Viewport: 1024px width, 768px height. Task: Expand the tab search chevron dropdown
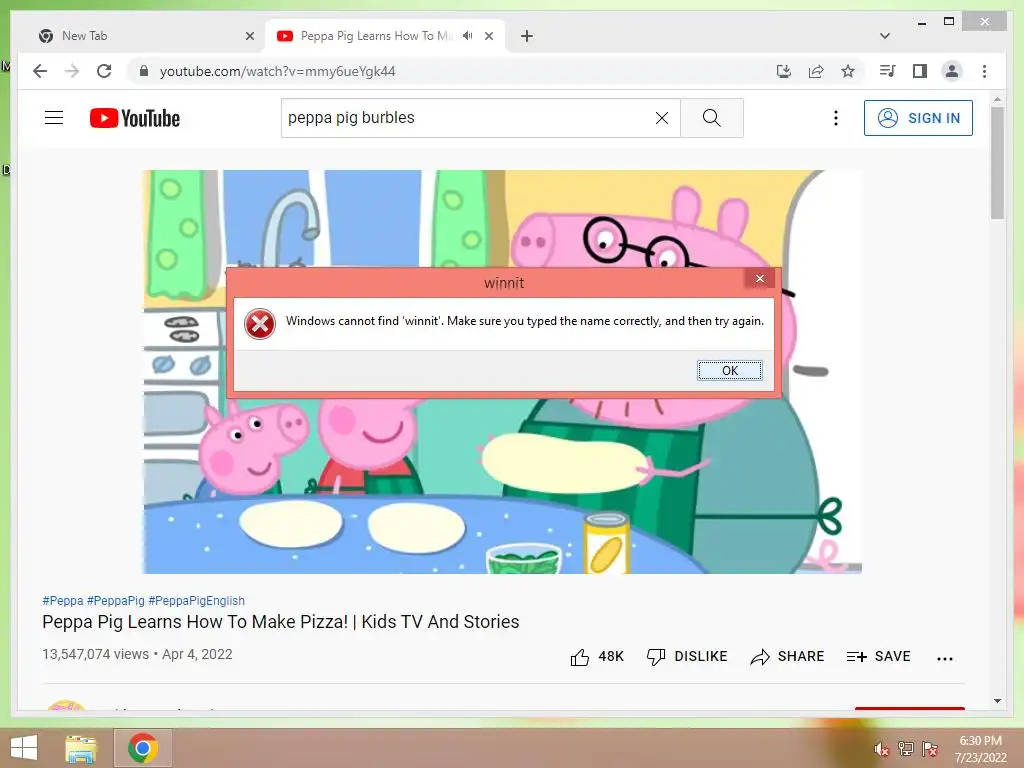coord(885,36)
